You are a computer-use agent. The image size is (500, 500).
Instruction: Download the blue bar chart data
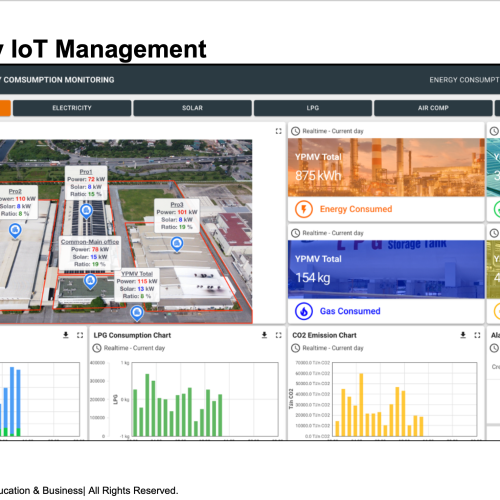click(66, 335)
